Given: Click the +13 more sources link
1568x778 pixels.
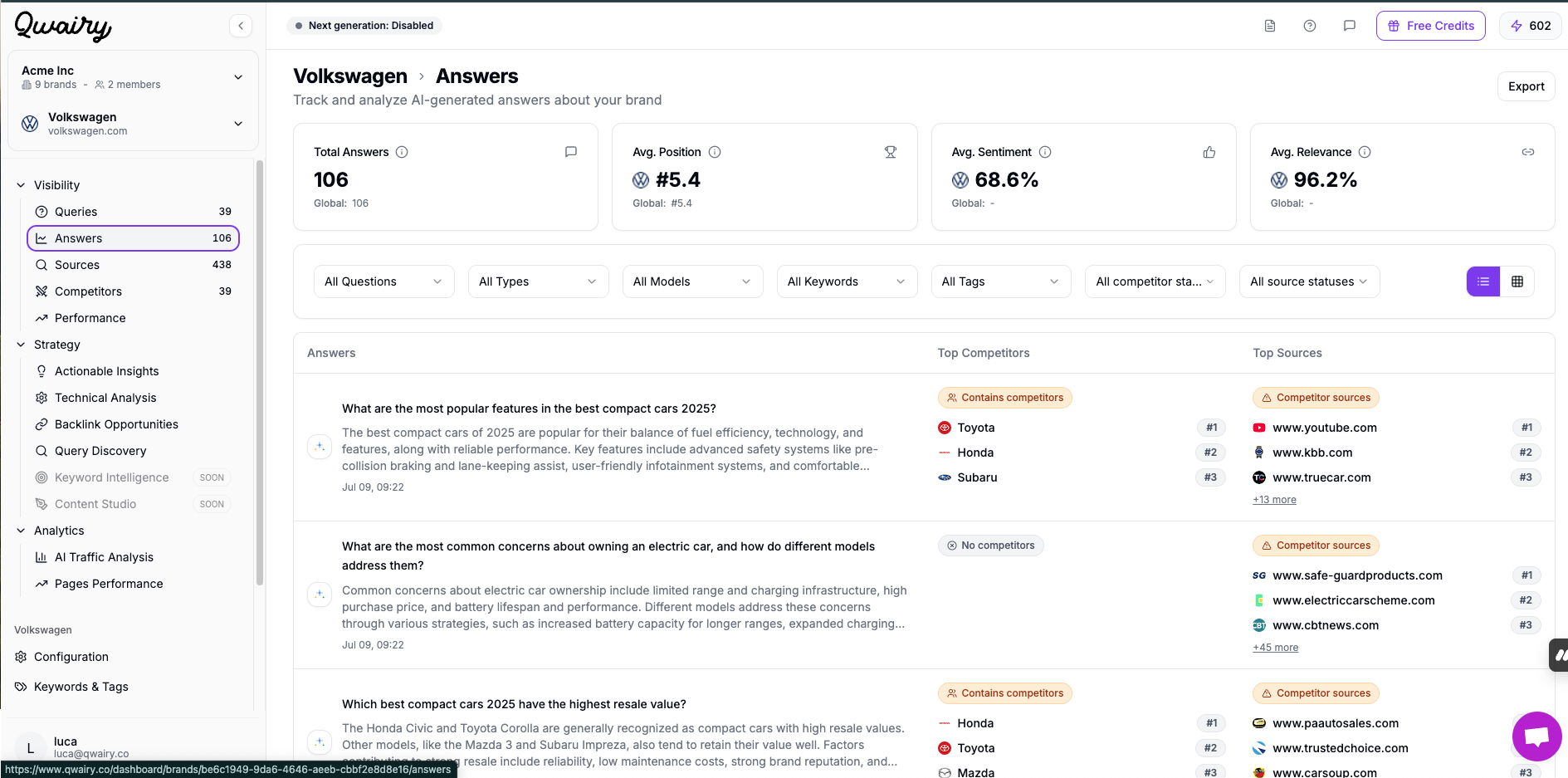Looking at the screenshot, I should click(x=1274, y=500).
